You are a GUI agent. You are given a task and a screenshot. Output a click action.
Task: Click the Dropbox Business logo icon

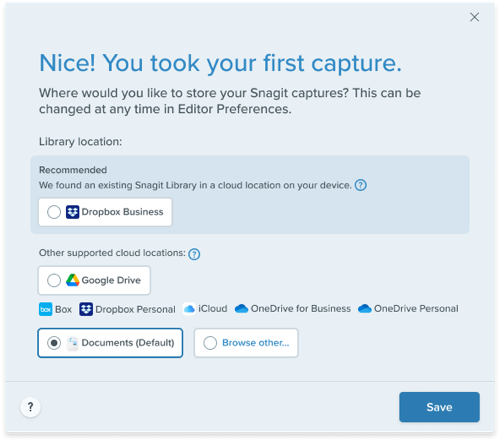72,212
